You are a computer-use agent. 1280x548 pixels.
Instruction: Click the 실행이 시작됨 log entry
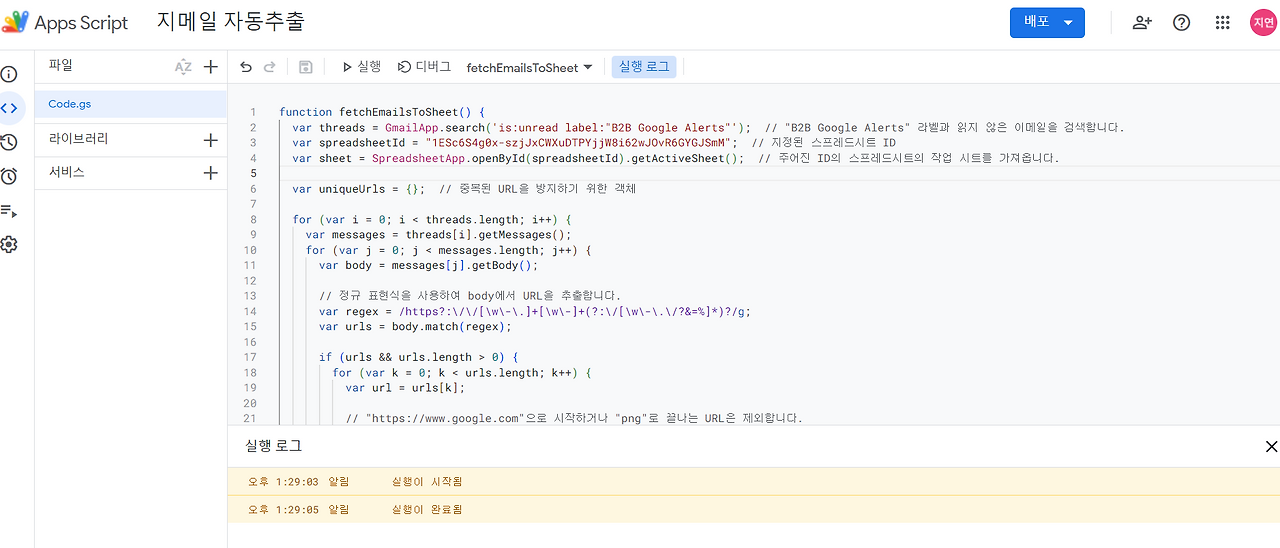click(753, 481)
